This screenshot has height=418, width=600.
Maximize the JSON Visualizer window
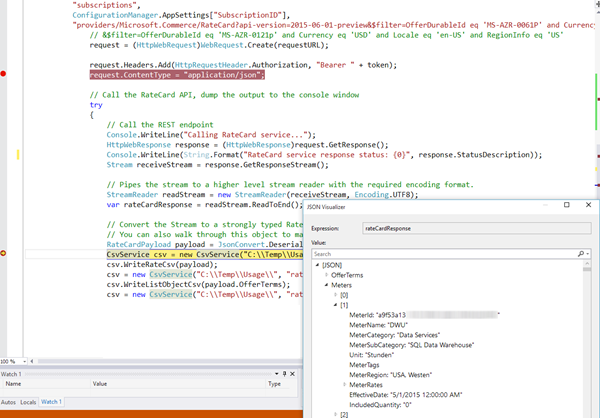point(567,205)
